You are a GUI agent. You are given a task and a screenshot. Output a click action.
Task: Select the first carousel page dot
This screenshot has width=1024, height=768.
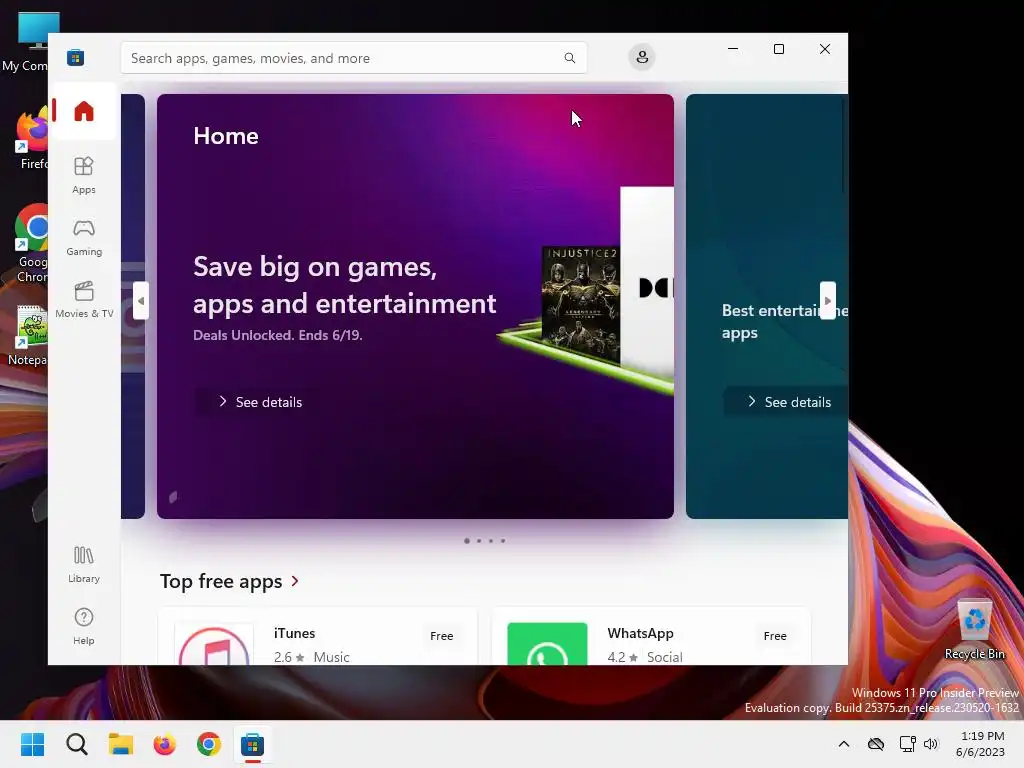coord(466,541)
